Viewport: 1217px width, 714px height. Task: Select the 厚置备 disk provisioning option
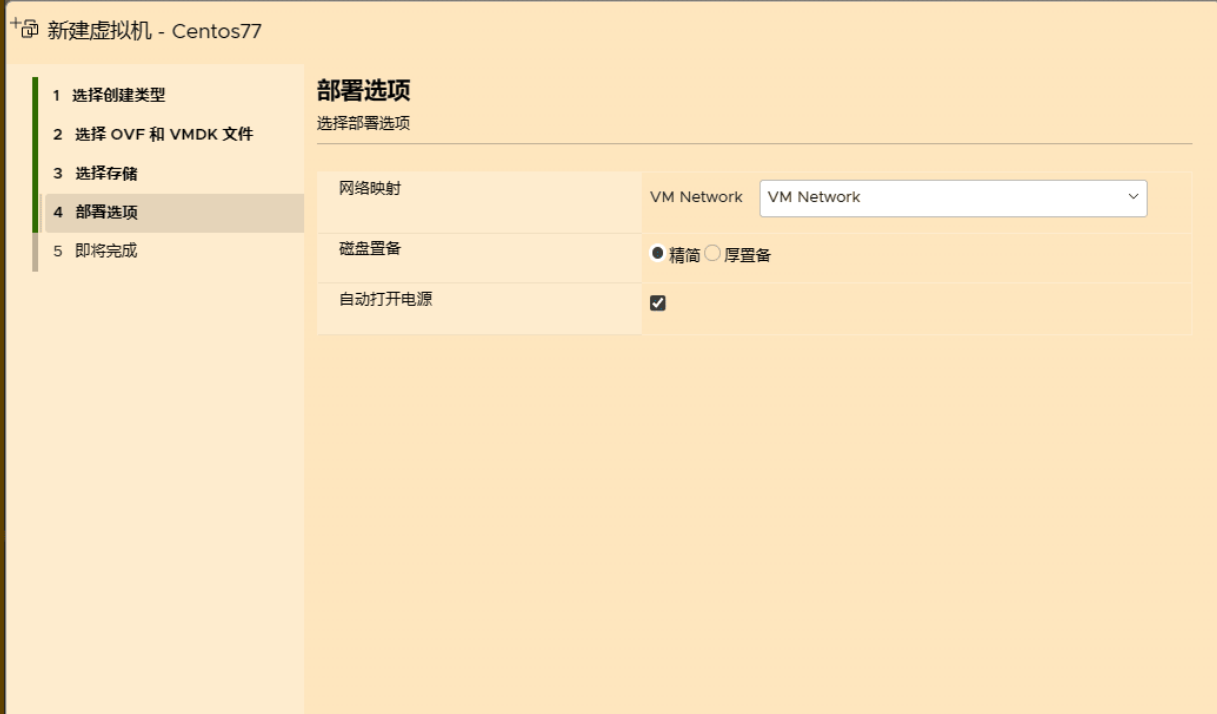click(711, 254)
